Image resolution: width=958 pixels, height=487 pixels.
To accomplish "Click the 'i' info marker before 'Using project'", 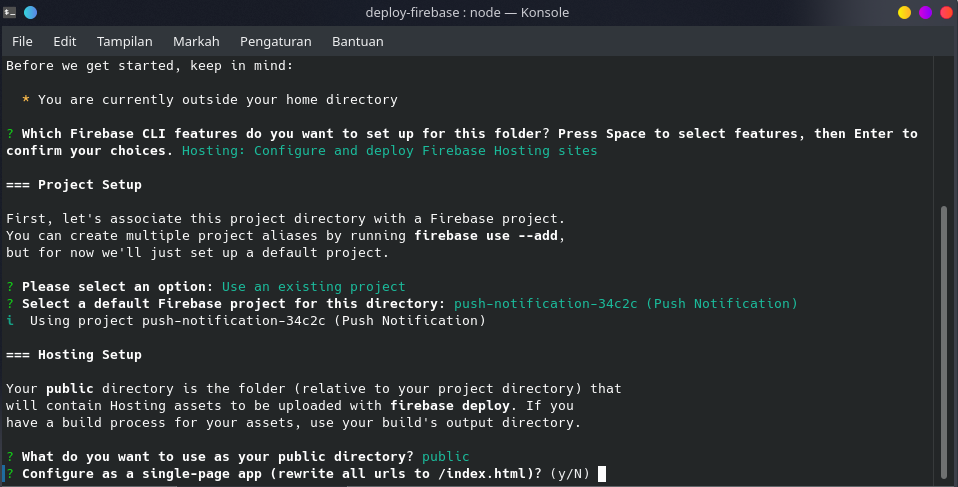I will tap(10, 321).
